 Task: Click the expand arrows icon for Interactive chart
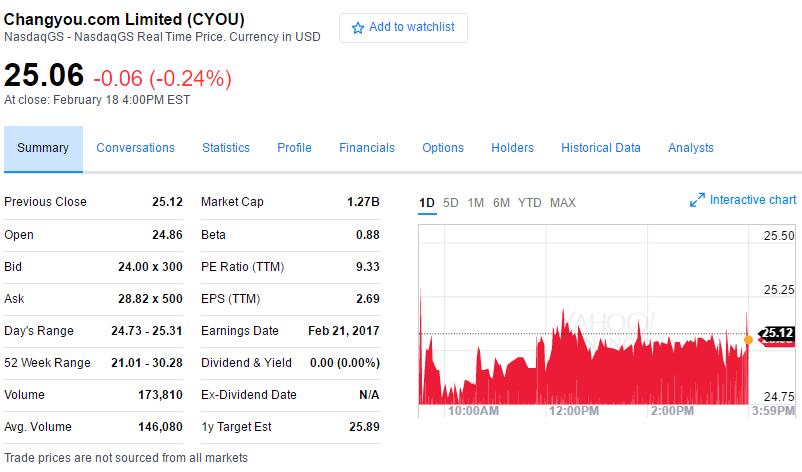point(697,200)
